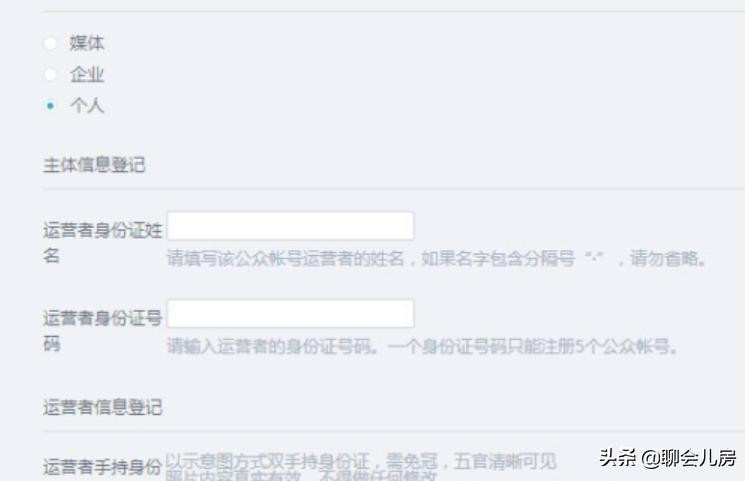Select the 个人 radio button
750x481 pixels.
[50, 105]
